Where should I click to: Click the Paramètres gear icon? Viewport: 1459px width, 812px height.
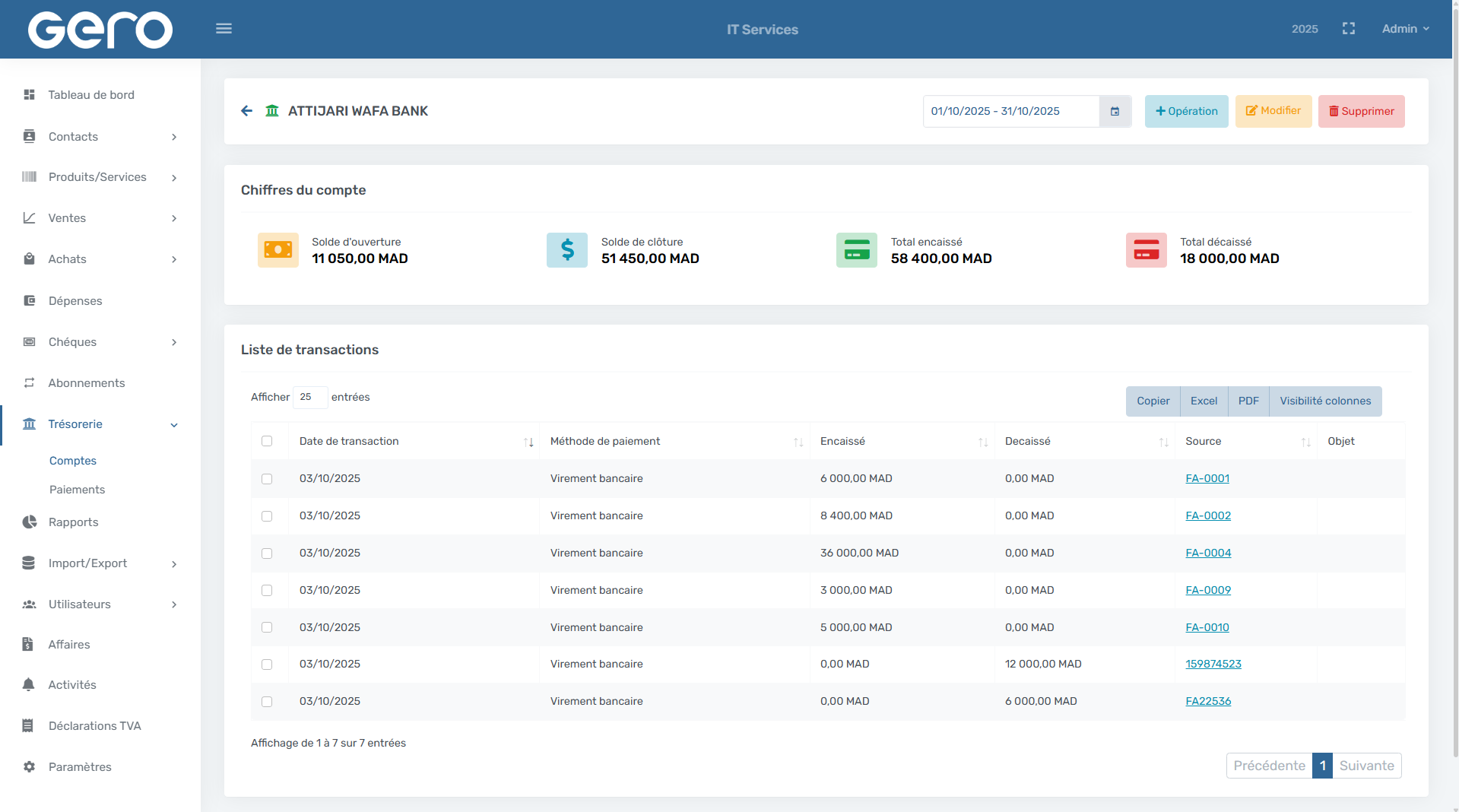click(x=30, y=766)
